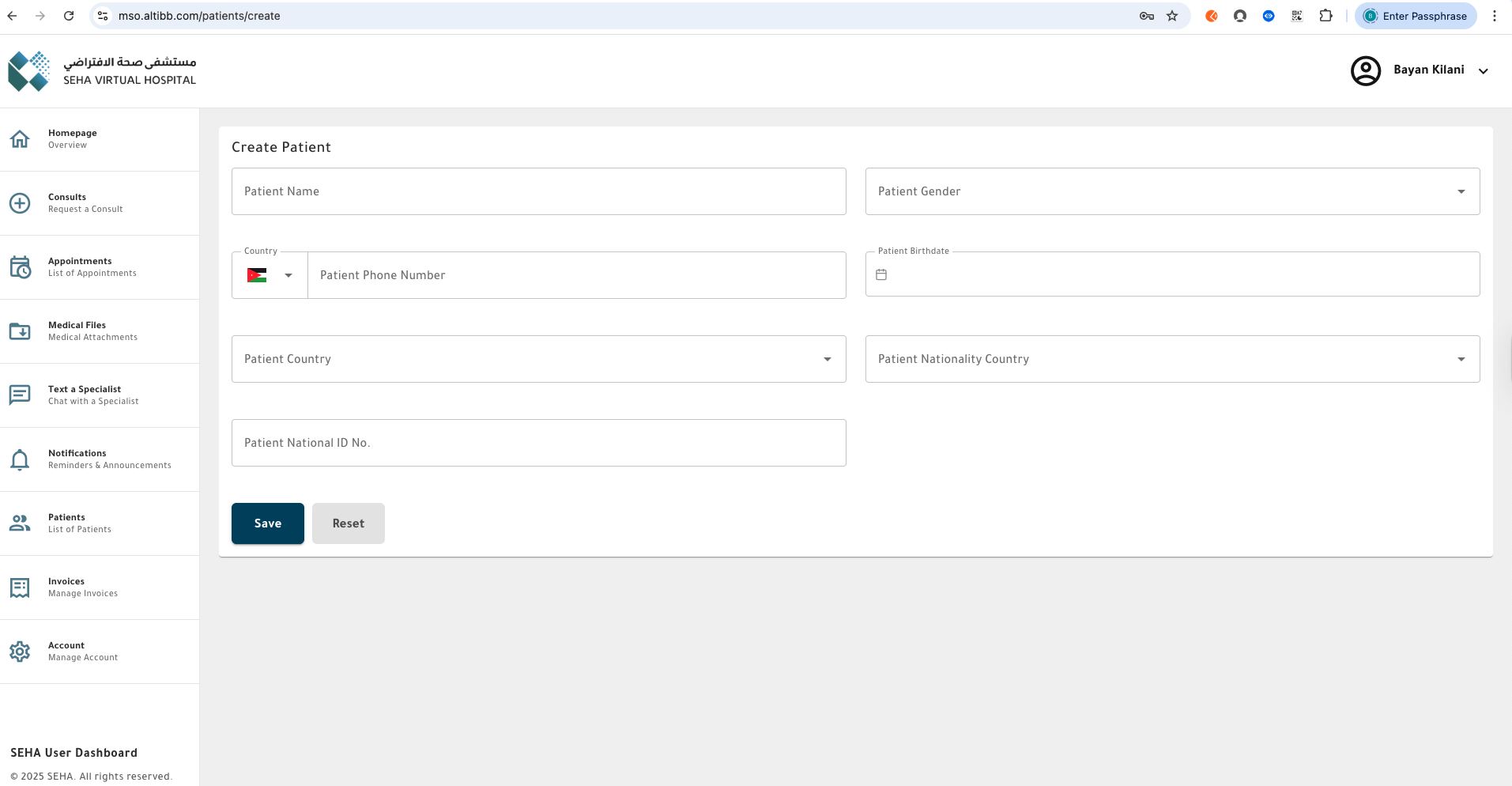Click the Reset button

tap(348, 523)
